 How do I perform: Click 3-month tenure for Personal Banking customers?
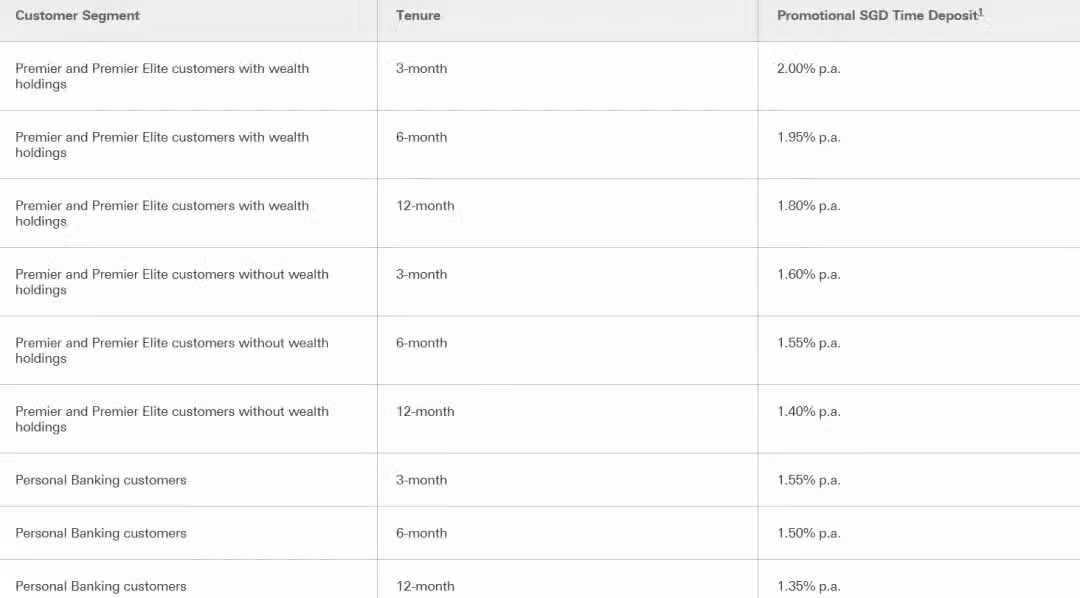tap(422, 480)
